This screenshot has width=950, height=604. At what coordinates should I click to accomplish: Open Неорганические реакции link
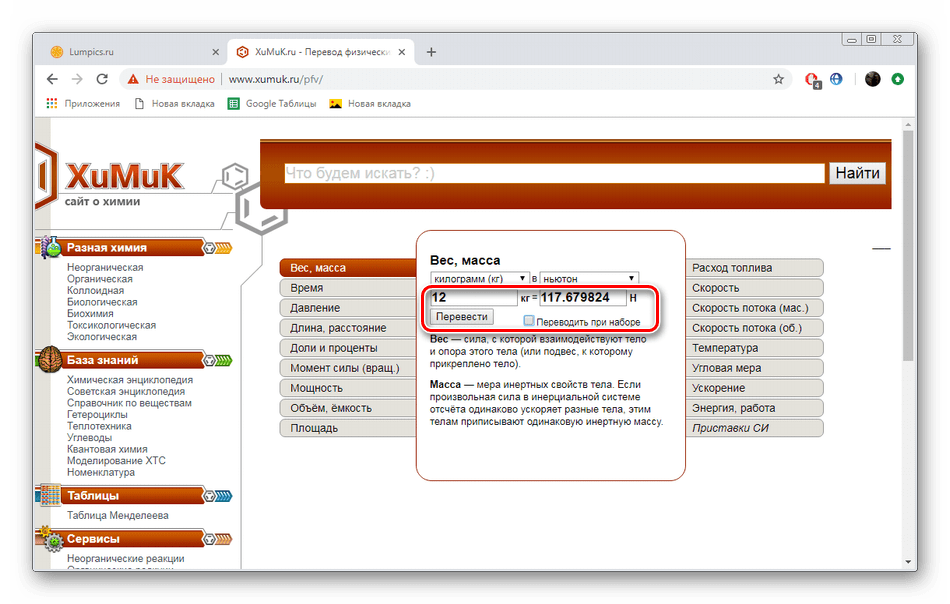click(125, 559)
